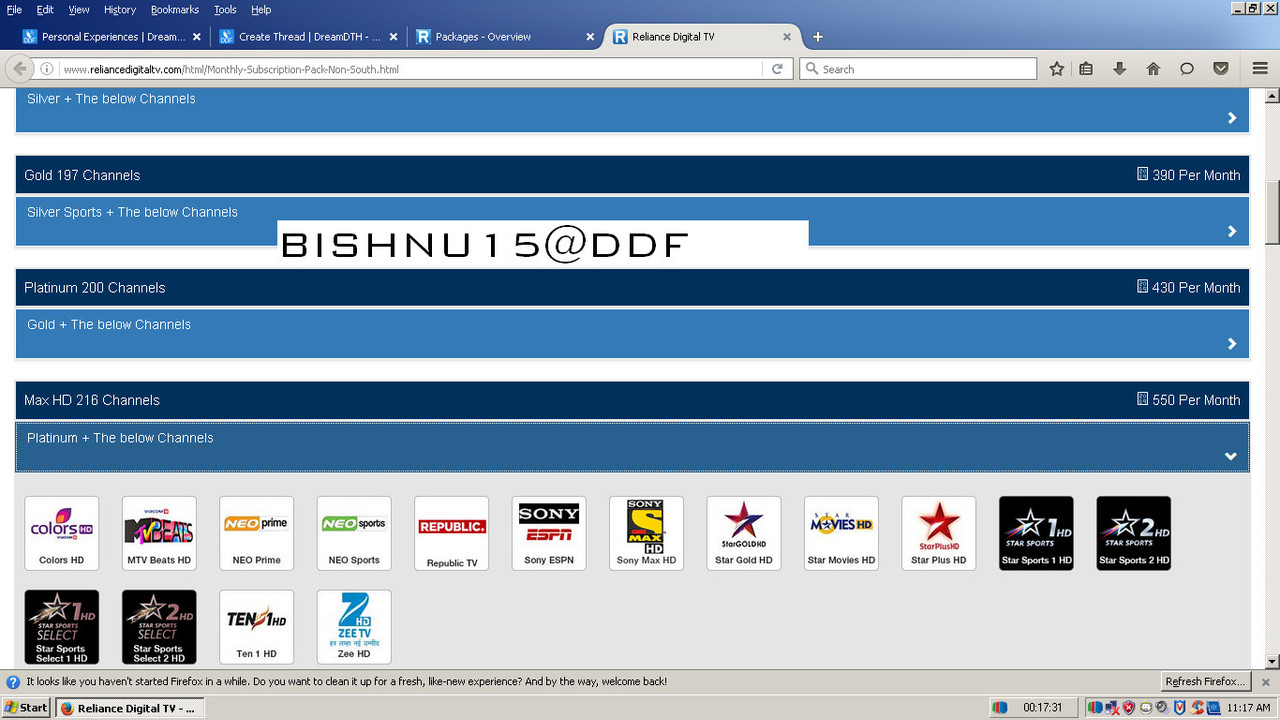The image size is (1280, 720).
Task: Open the History menu
Action: (120, 10)
